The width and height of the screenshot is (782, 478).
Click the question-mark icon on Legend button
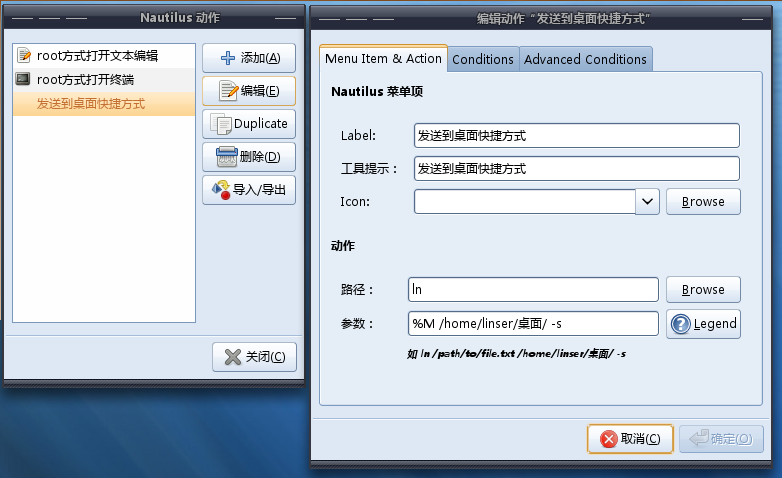[681, 324]
